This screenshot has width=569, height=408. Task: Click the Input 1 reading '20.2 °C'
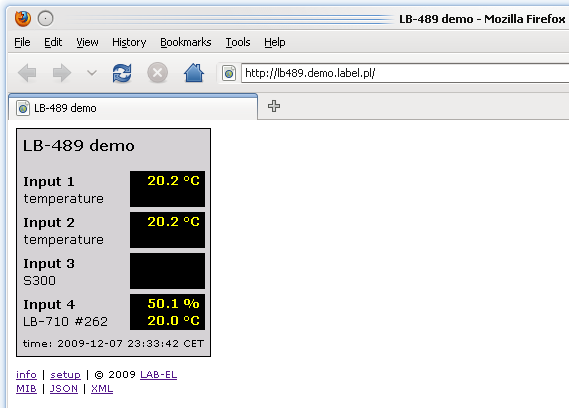click(173, 180)
